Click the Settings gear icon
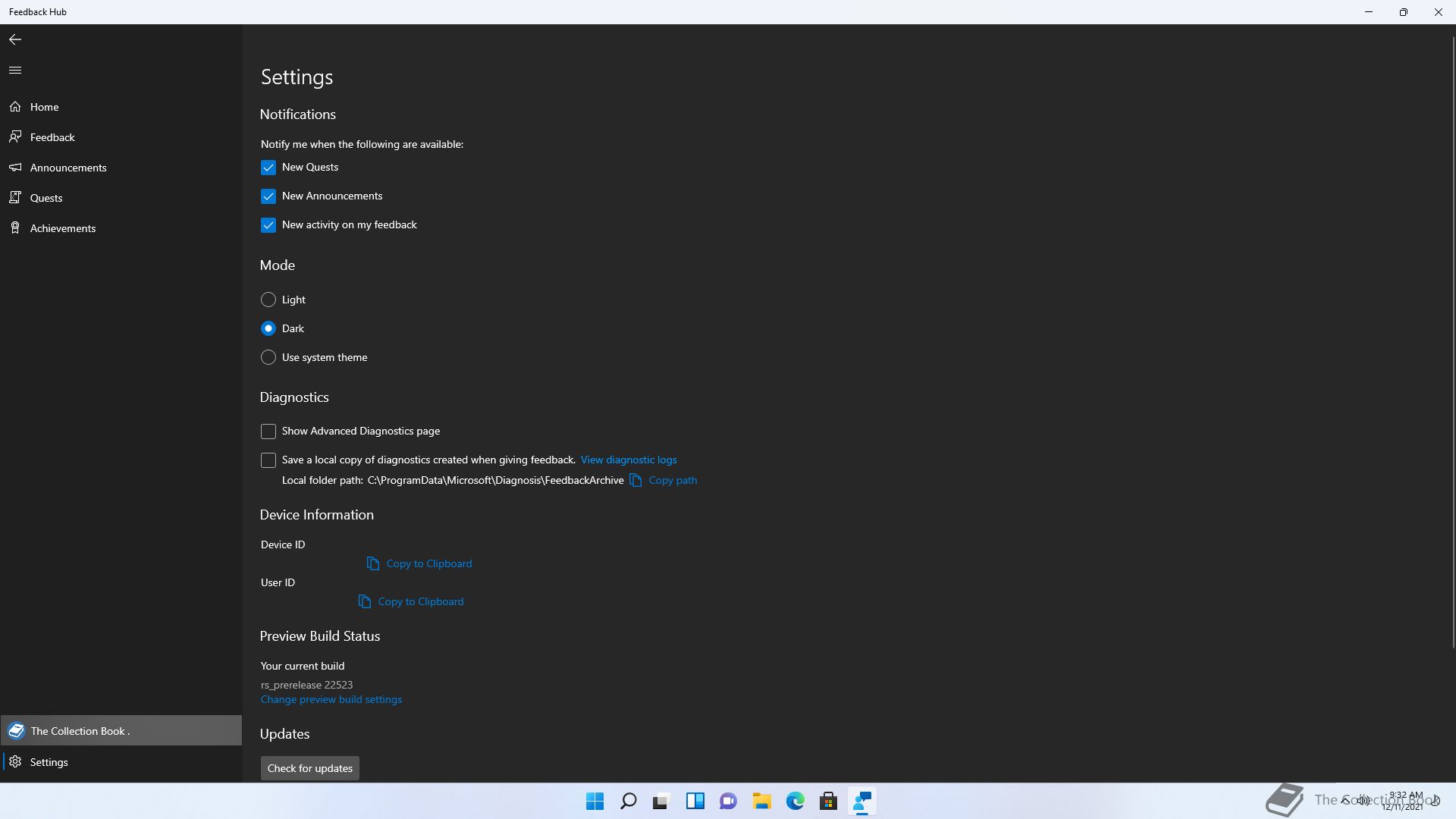 click(15, 762)
